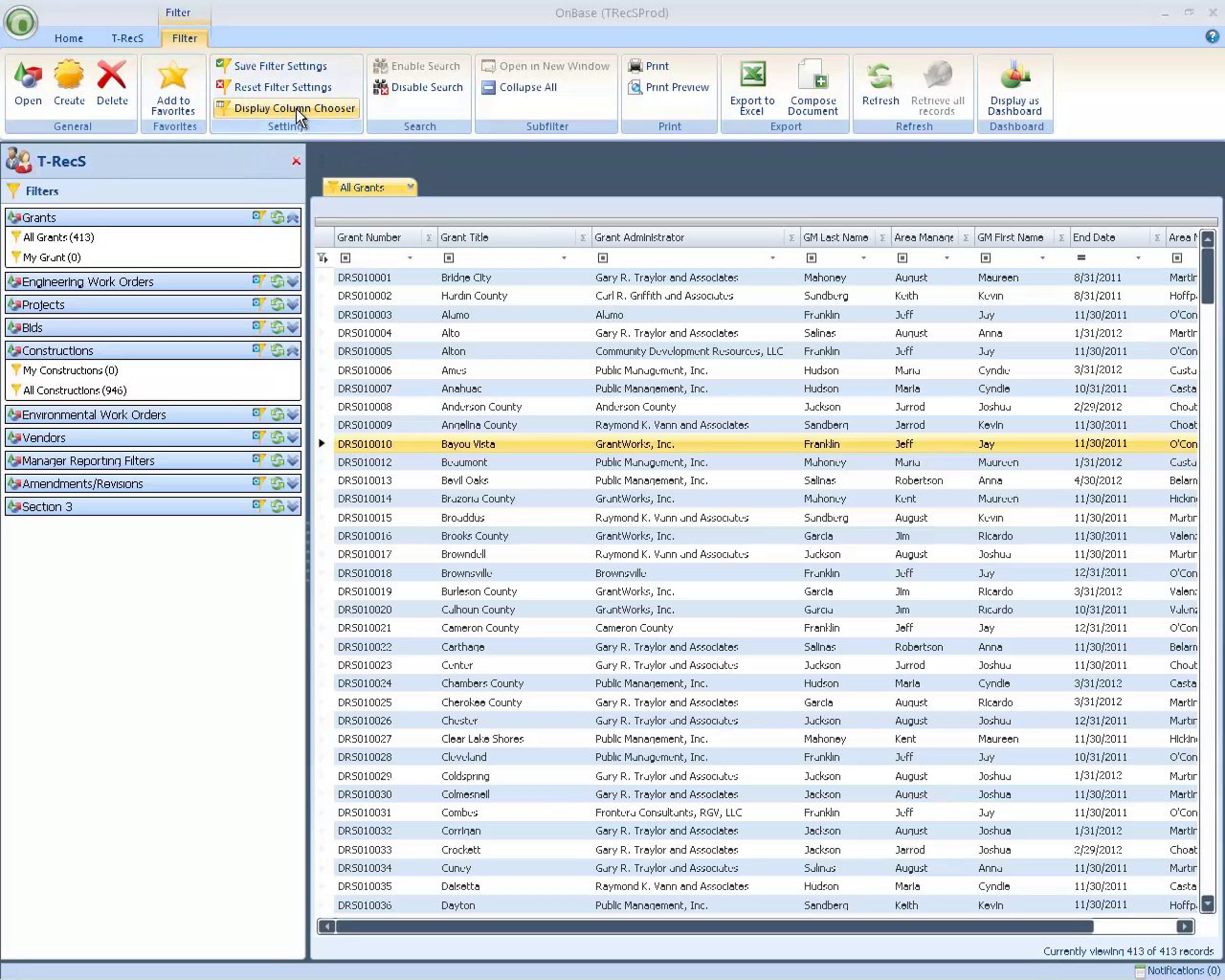Screen dimensions: 1225x980
Task: Click the Notifications (0) status bar entry
Action: (1177, 970)
